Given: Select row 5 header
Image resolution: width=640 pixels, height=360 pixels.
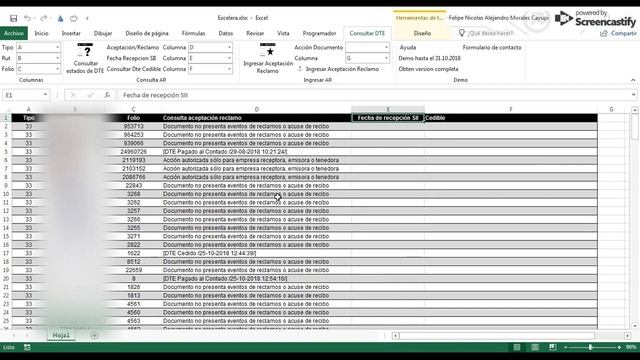Looking at the screenshot, I should [6, 152].
